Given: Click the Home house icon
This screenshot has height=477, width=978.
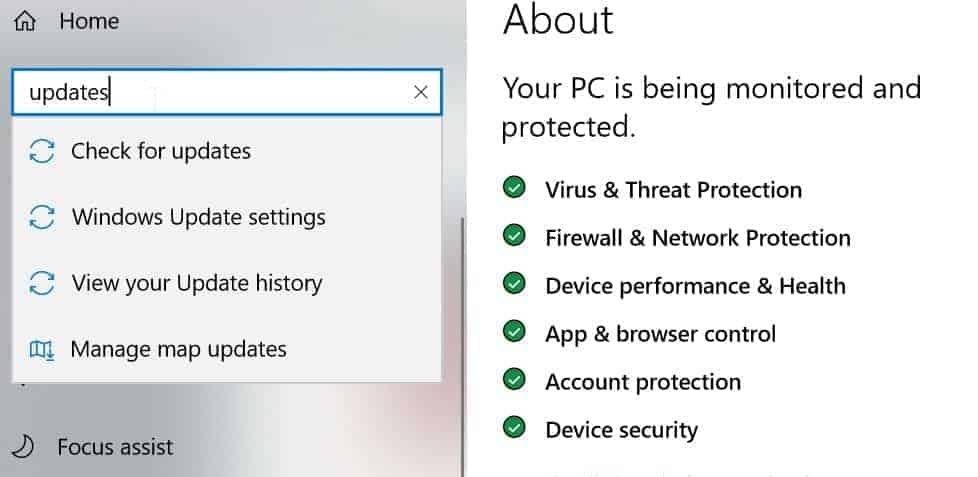Looking at the screenshot, I should [x=25, y=21].
